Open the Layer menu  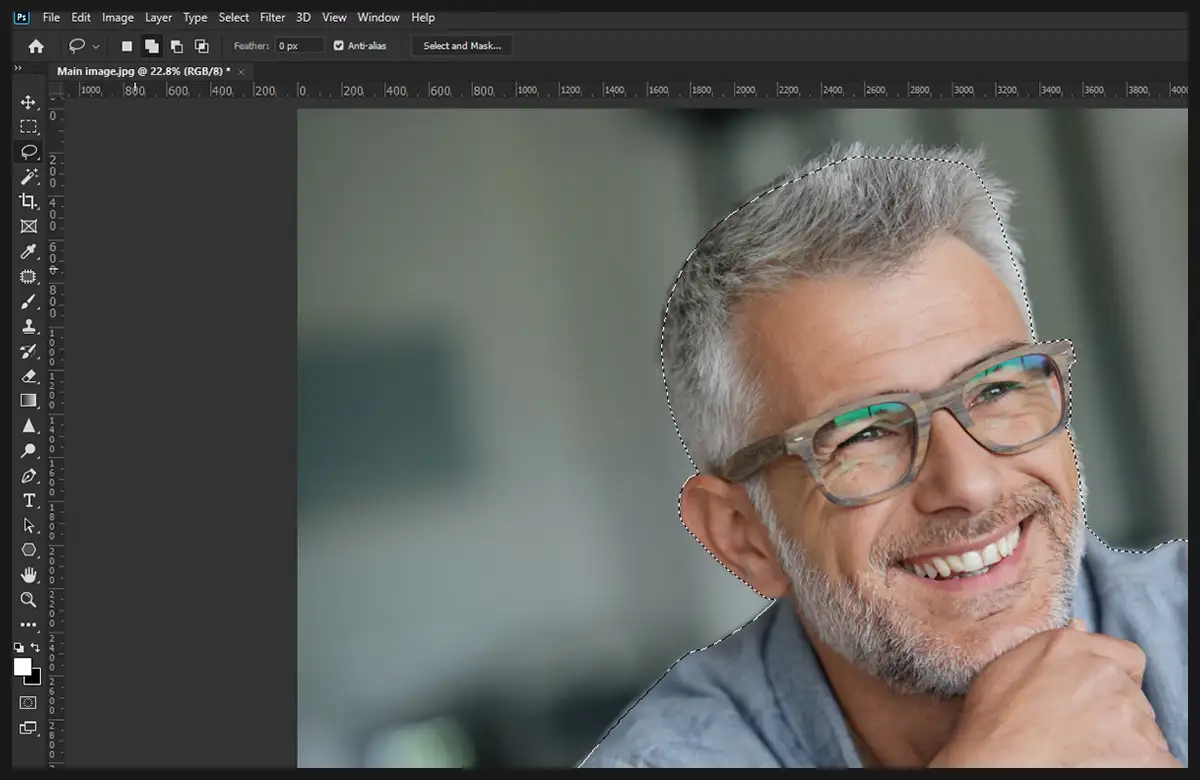coord(158,18)
